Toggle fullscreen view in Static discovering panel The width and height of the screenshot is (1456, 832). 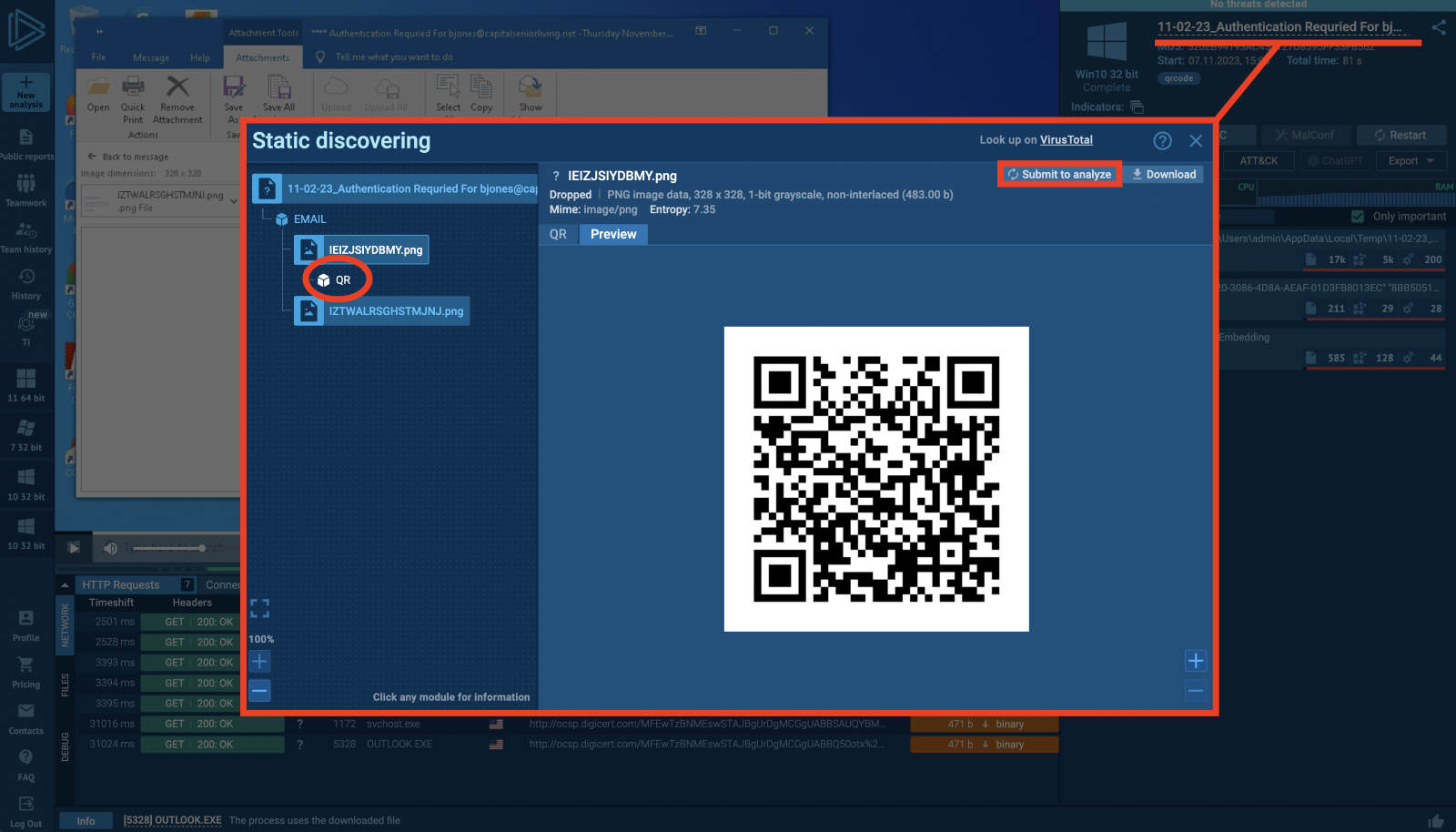click(x=259, y=607)
